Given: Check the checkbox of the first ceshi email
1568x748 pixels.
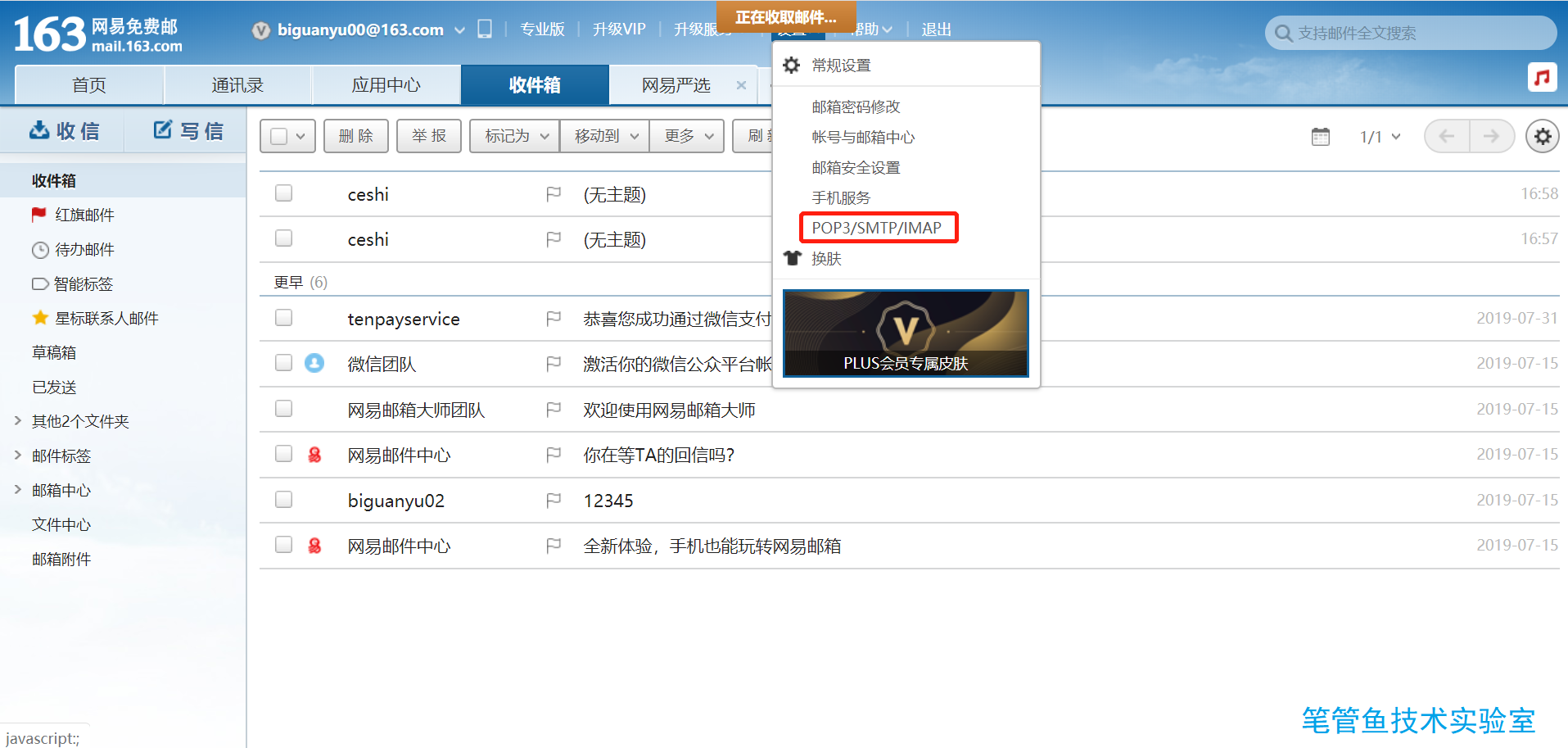Looking at the screenshot, I should (283, 193).
